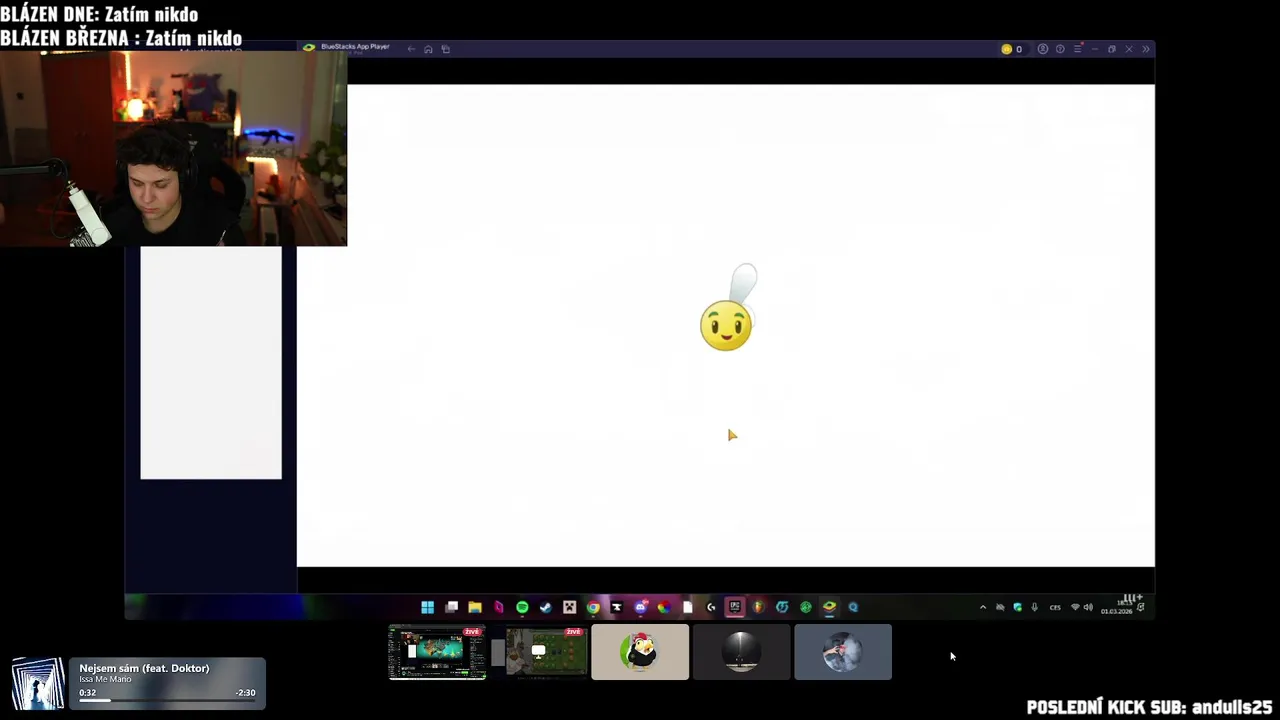Click the BlueStacks coin balance icon
The image size is (1280, 720).
(x=1006, y=49)
